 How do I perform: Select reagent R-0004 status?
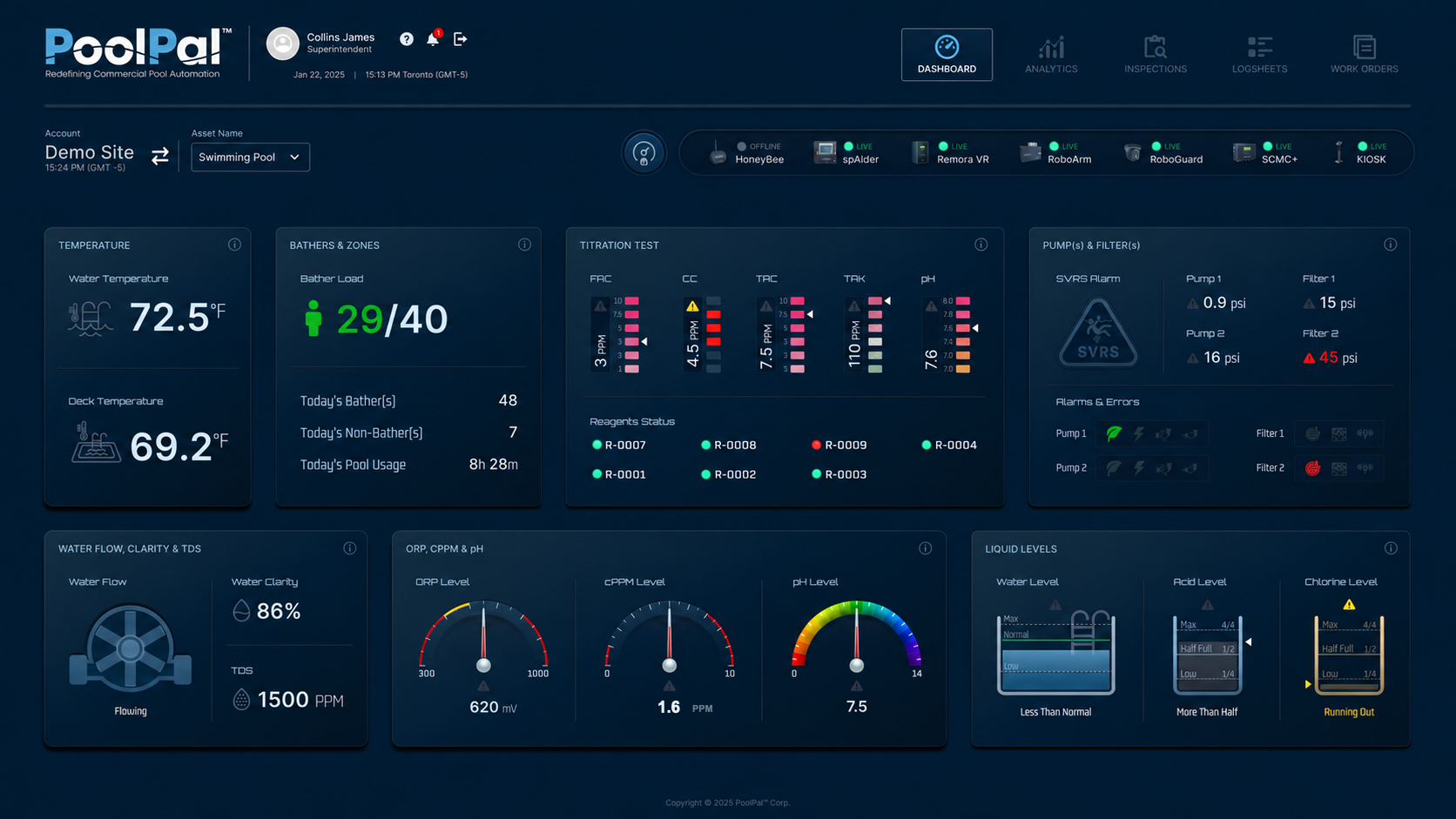(x=949, y=445)
